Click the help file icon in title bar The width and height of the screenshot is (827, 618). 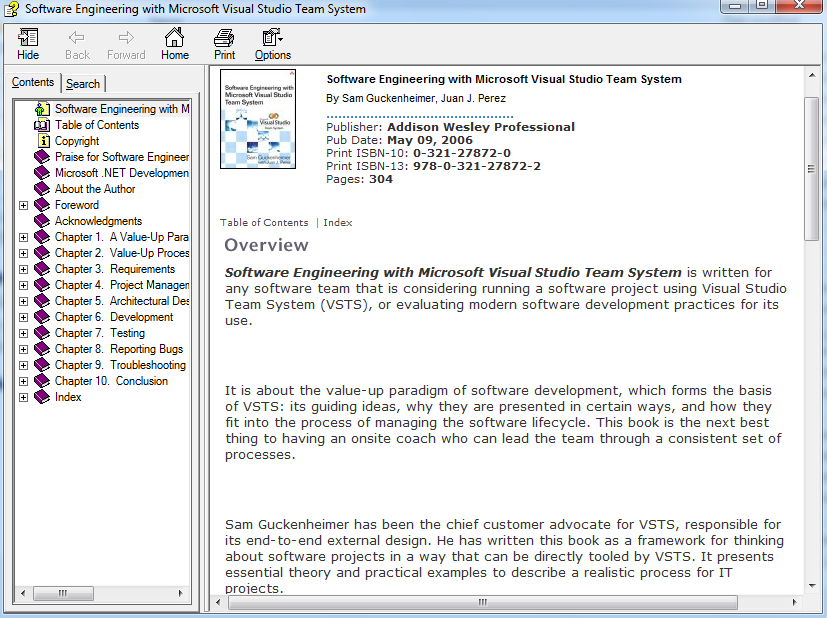(10, 9)
